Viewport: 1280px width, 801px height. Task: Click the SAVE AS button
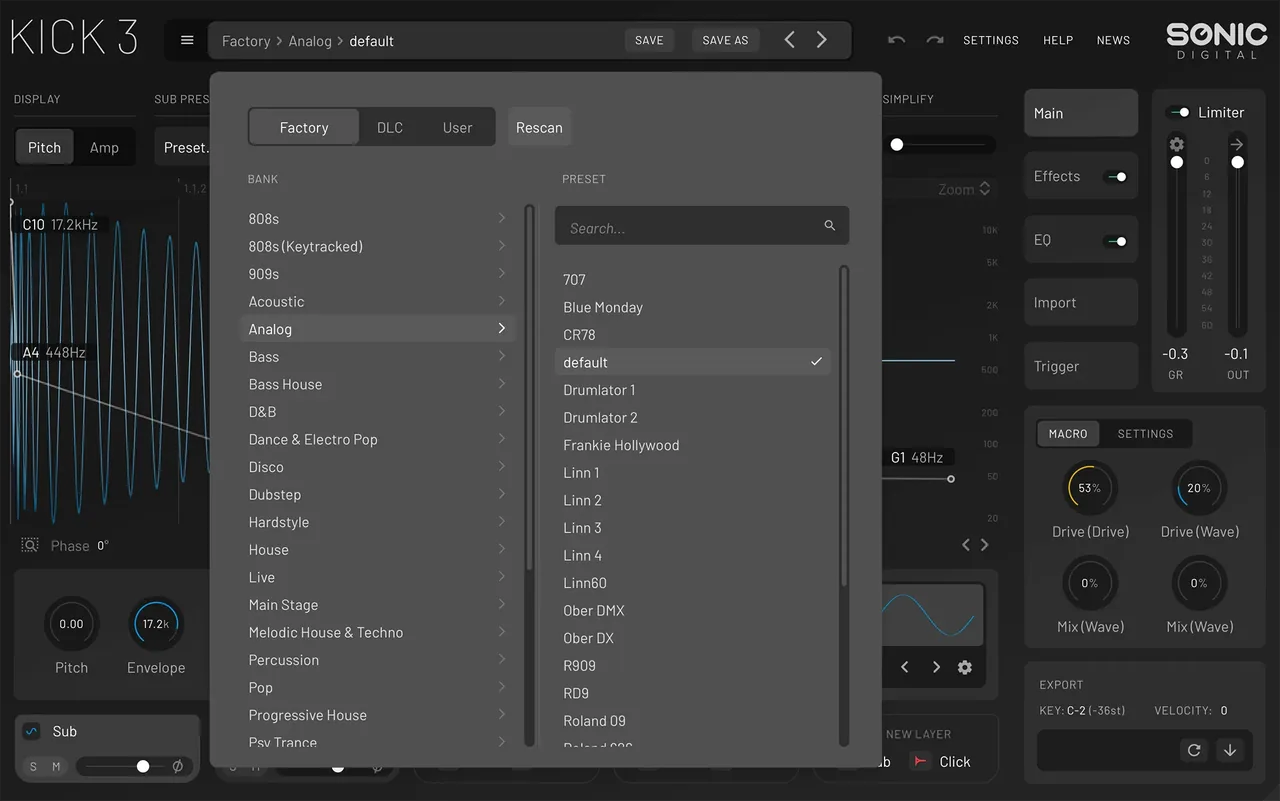coord(725,40)
